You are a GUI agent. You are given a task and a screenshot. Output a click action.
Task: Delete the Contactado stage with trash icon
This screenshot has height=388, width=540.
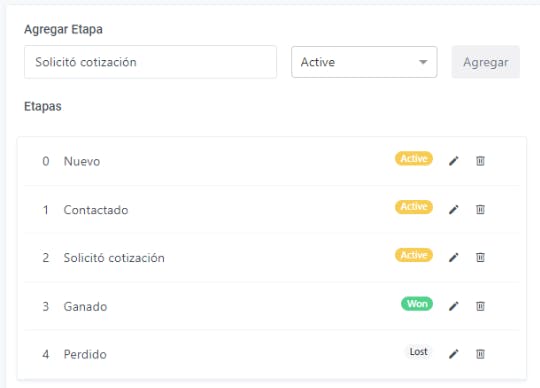480,209
